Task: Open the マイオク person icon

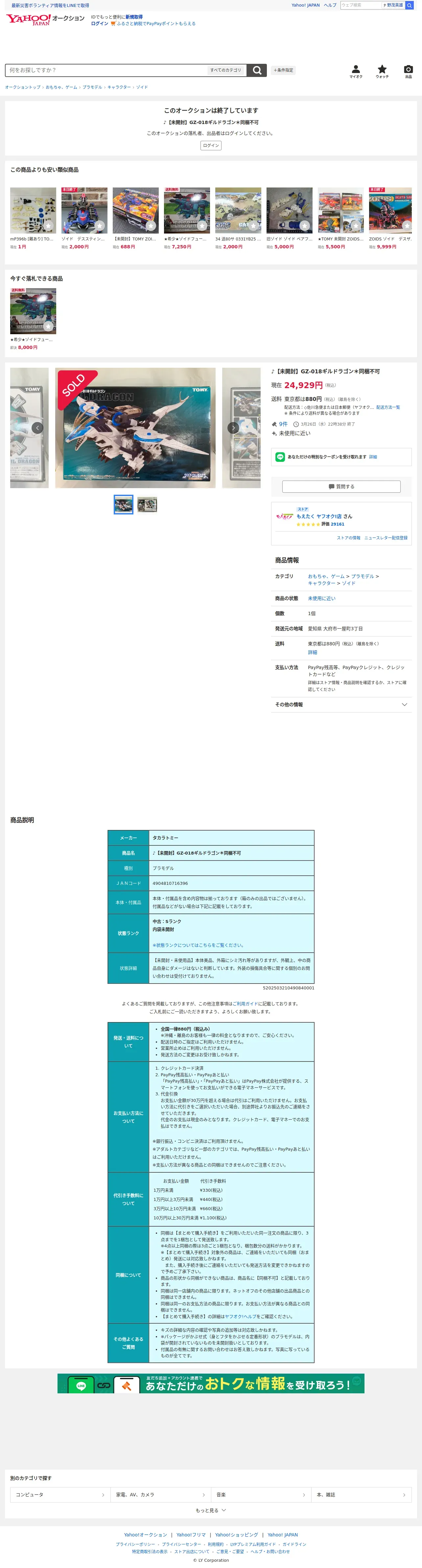Action: pos(356,71)
